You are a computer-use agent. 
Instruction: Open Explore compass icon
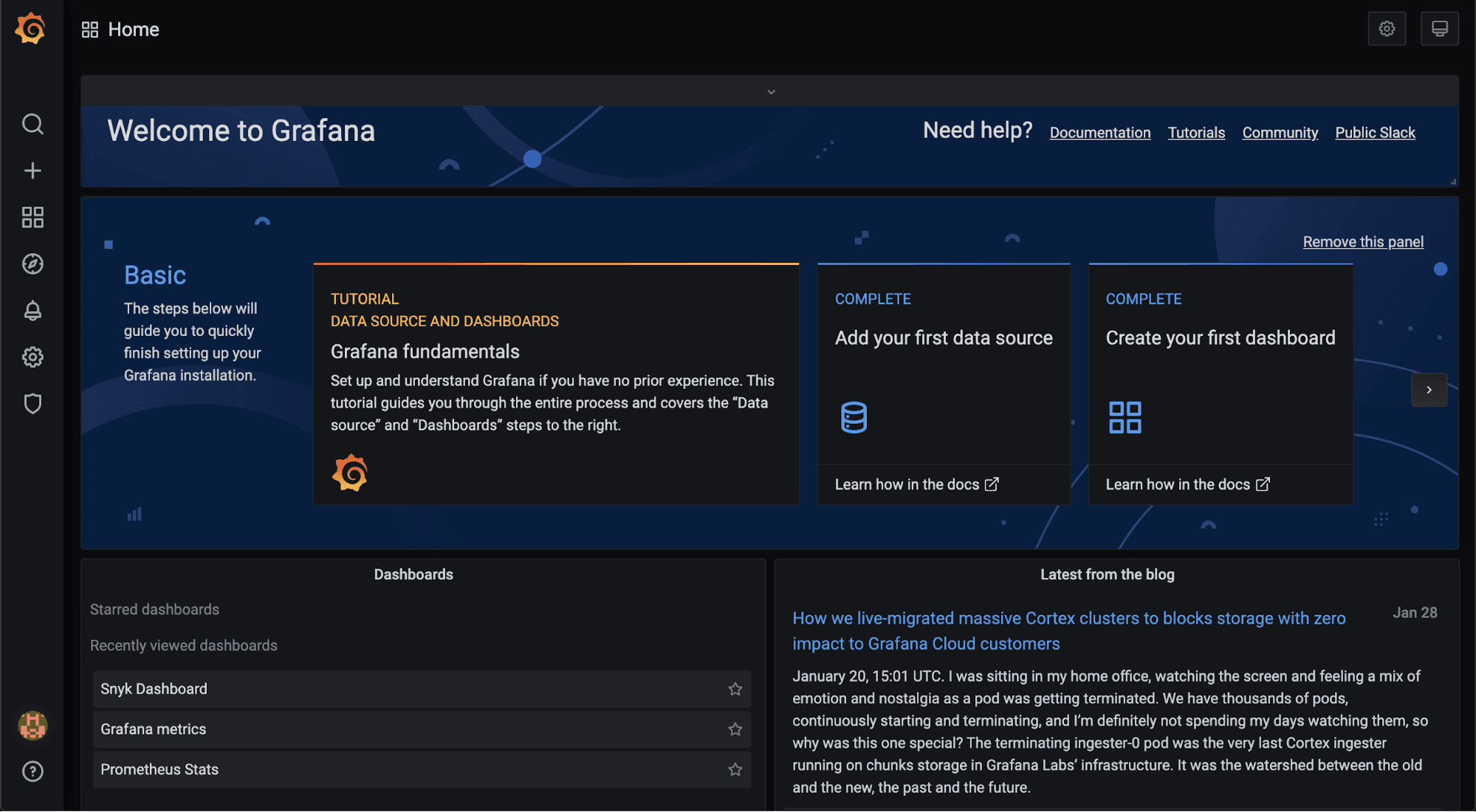[32, 264]
